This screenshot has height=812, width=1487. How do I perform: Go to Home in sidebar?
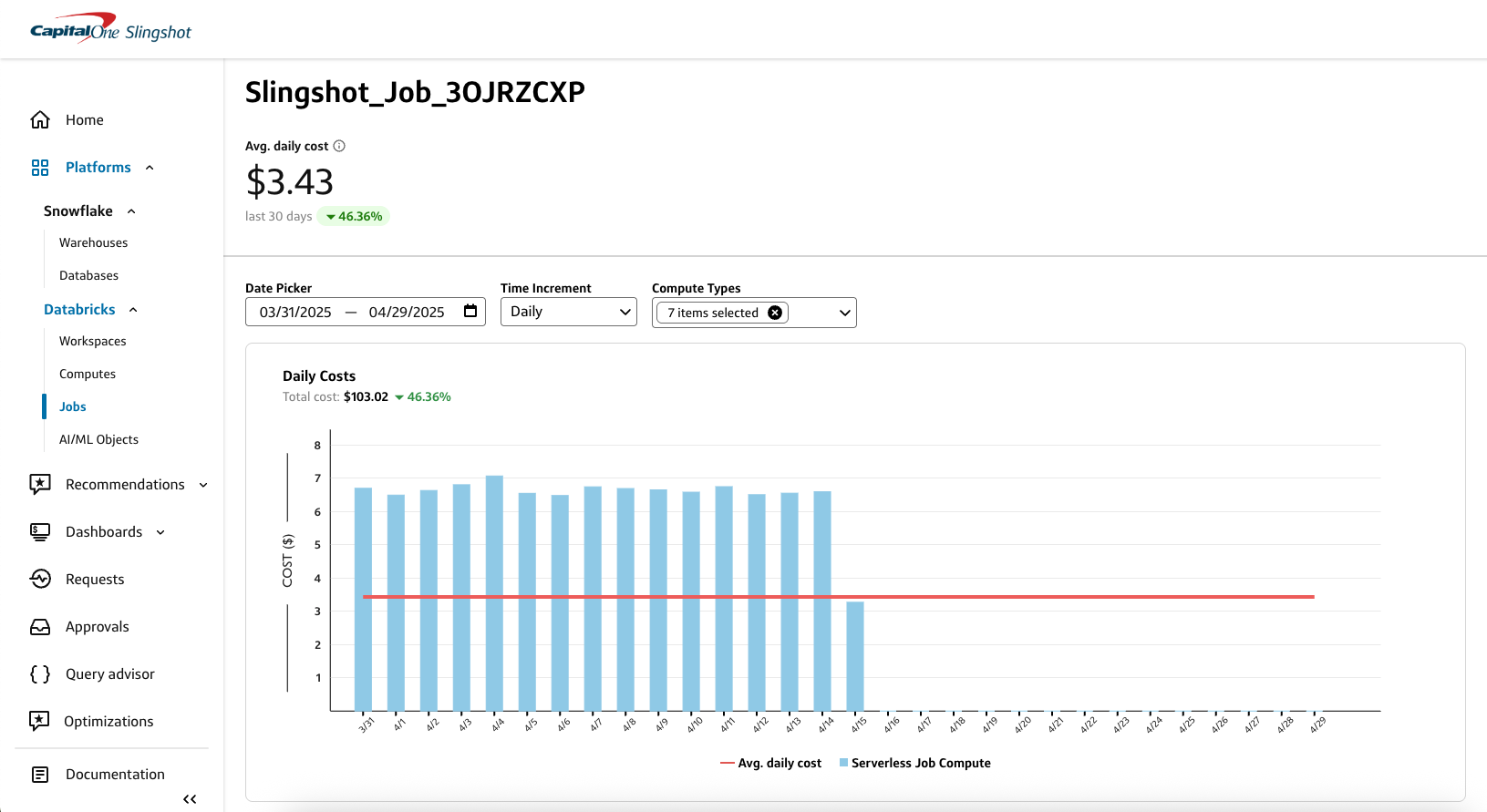pos(84,119)
